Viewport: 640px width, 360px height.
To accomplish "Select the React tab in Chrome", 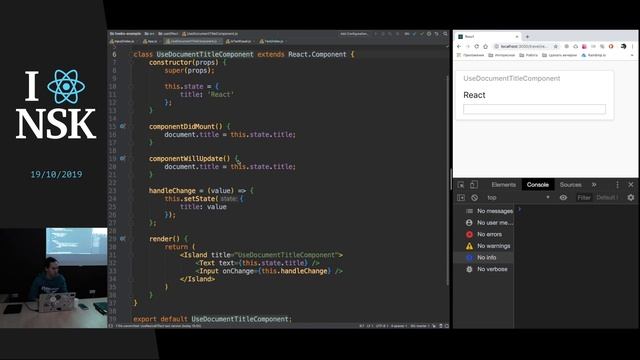I will point(488,37).
